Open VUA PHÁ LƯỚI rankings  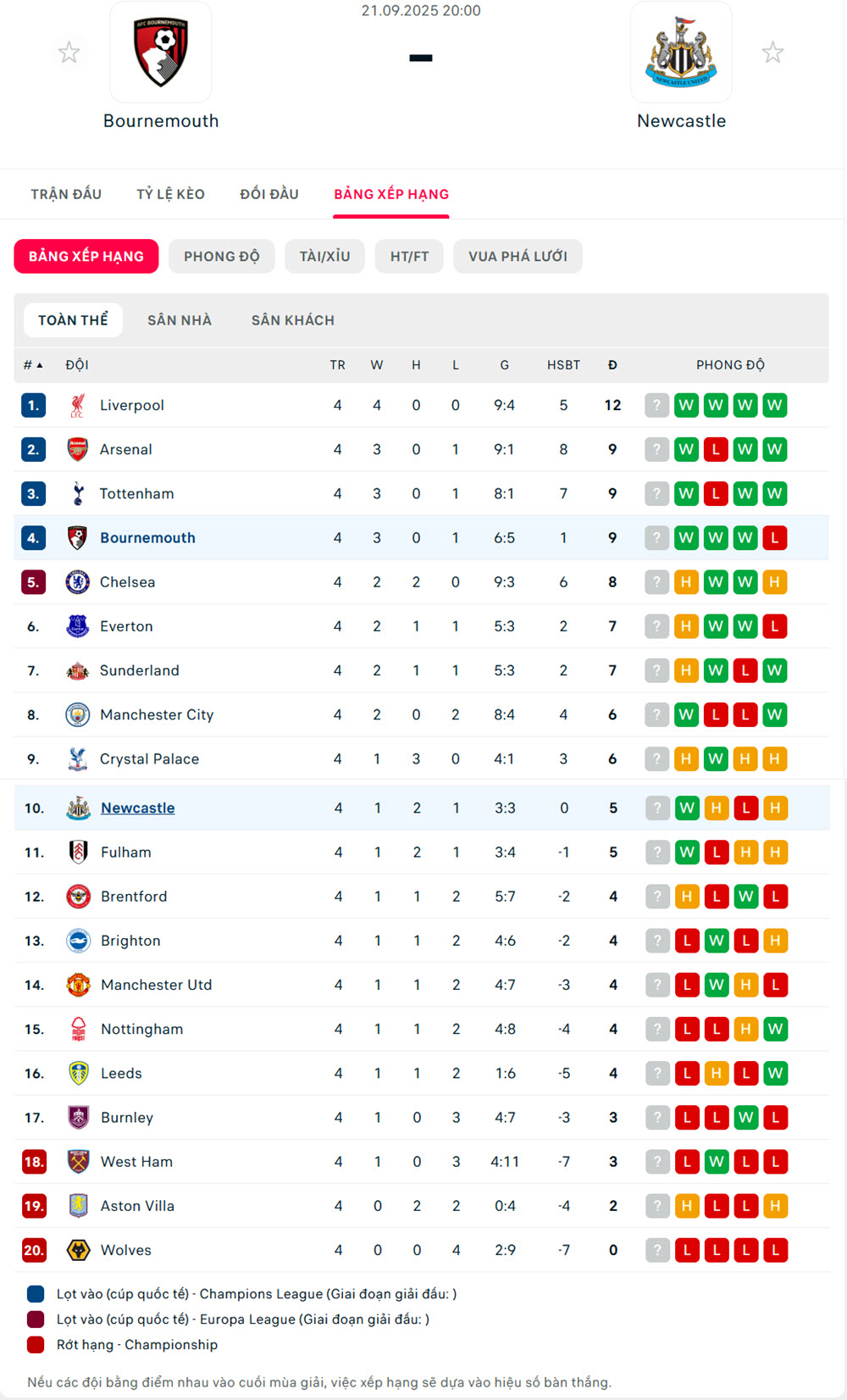click(518, 256)
